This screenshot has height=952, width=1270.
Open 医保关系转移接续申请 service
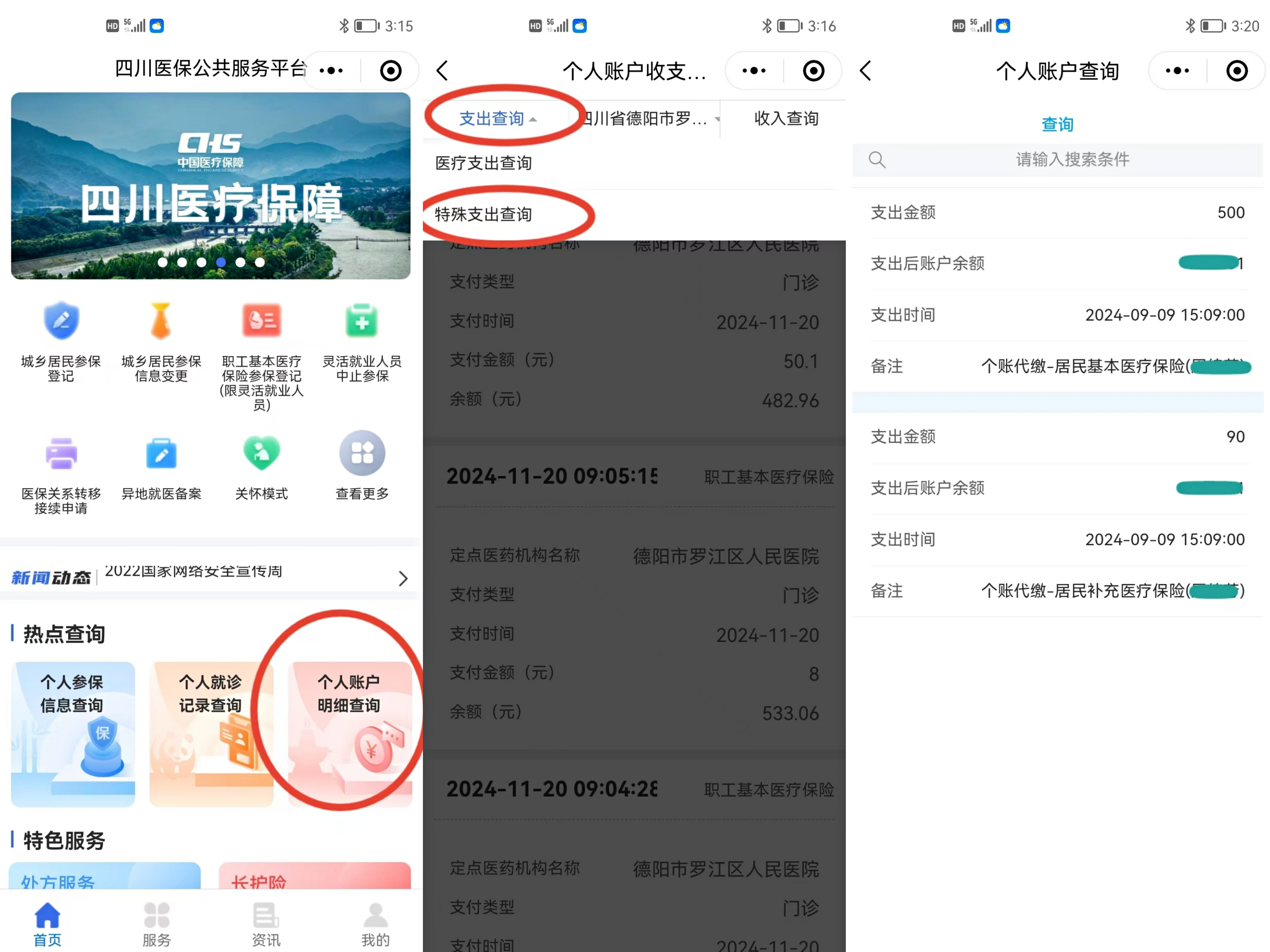pos(60,453)
